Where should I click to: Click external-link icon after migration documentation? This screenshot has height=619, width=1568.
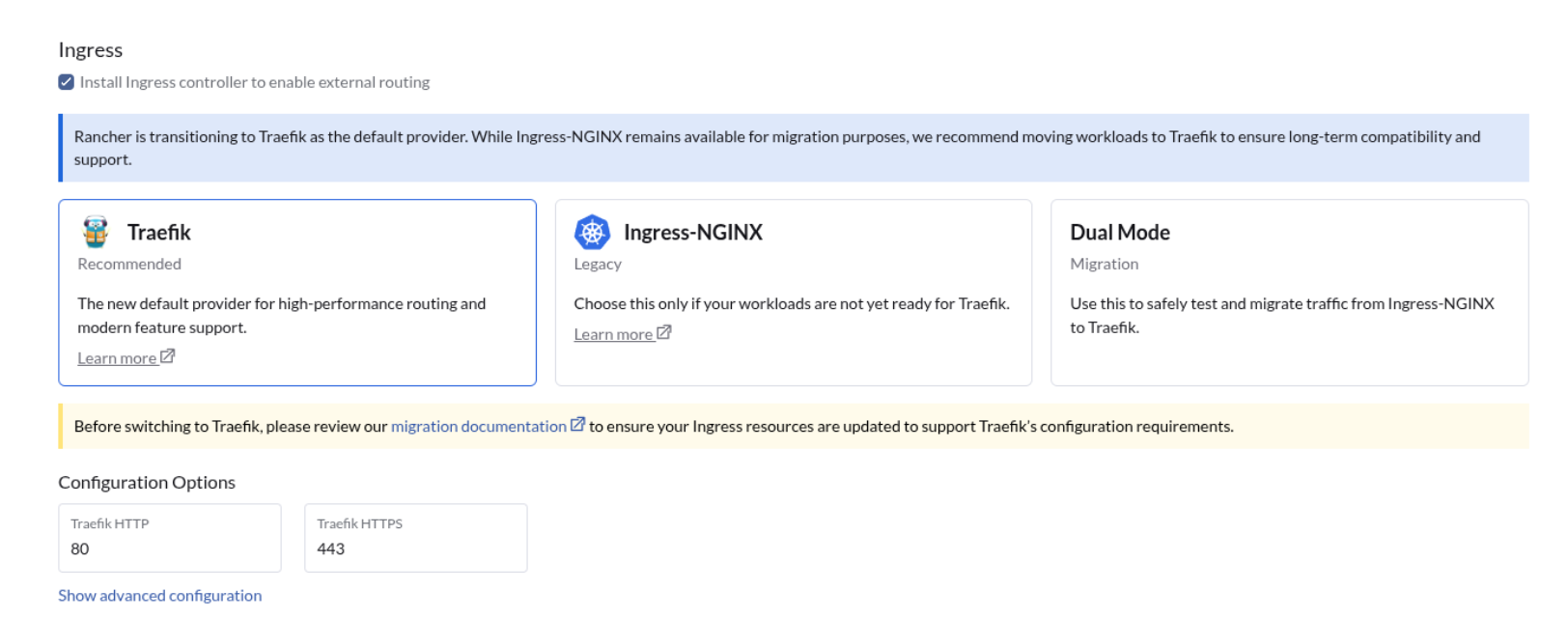pos(577,424)
